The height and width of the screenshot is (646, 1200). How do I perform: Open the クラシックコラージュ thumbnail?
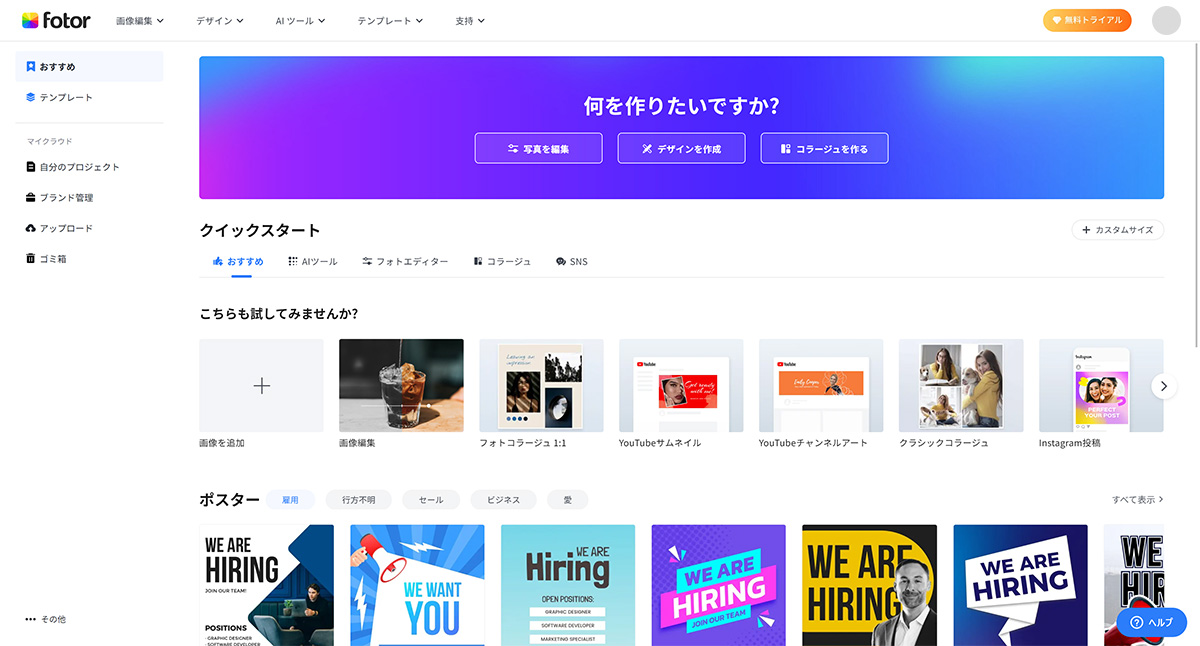click(x=961, y=386)
